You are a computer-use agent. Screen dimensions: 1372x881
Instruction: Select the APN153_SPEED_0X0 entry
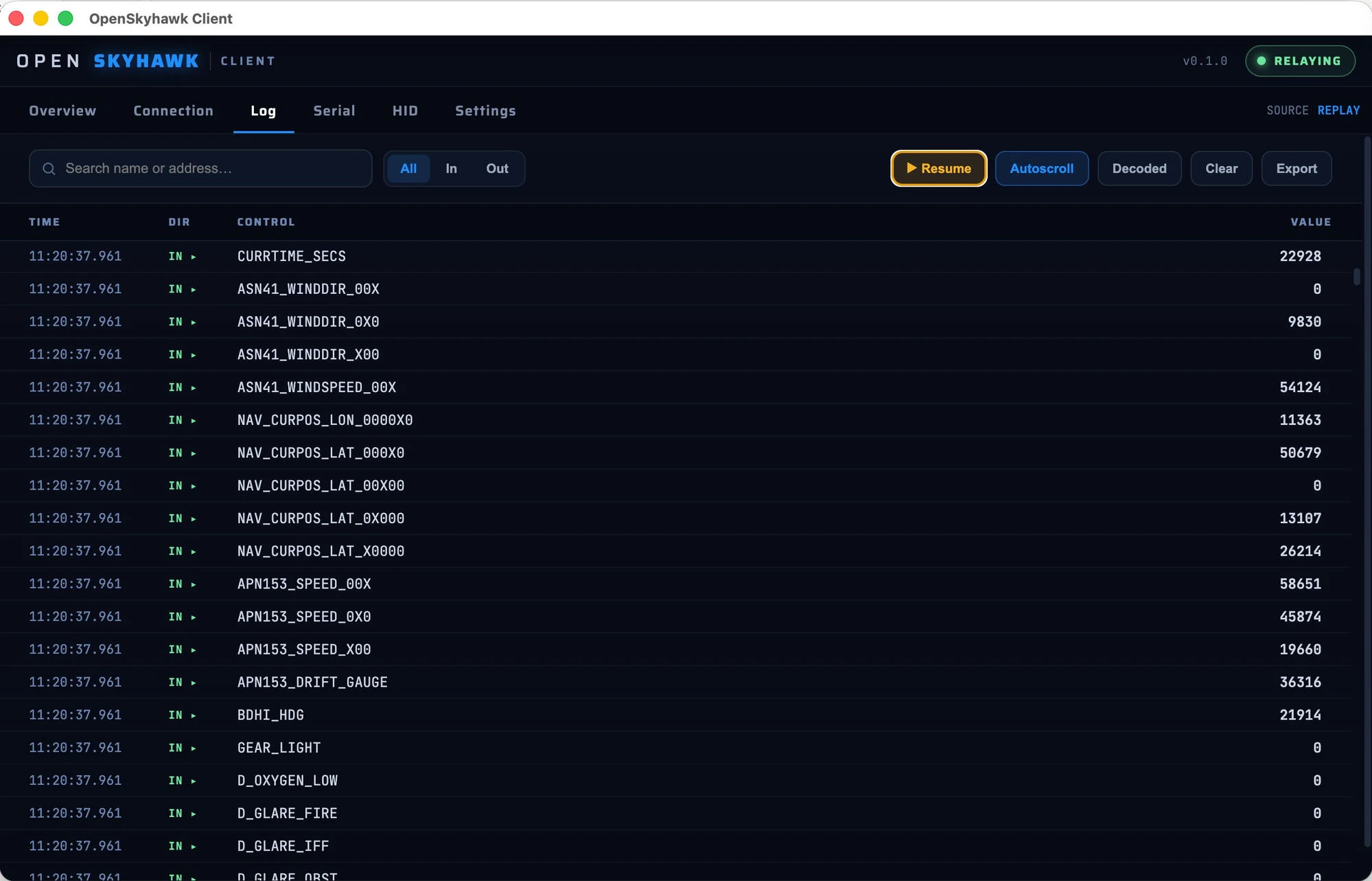(x=304, y=617)
